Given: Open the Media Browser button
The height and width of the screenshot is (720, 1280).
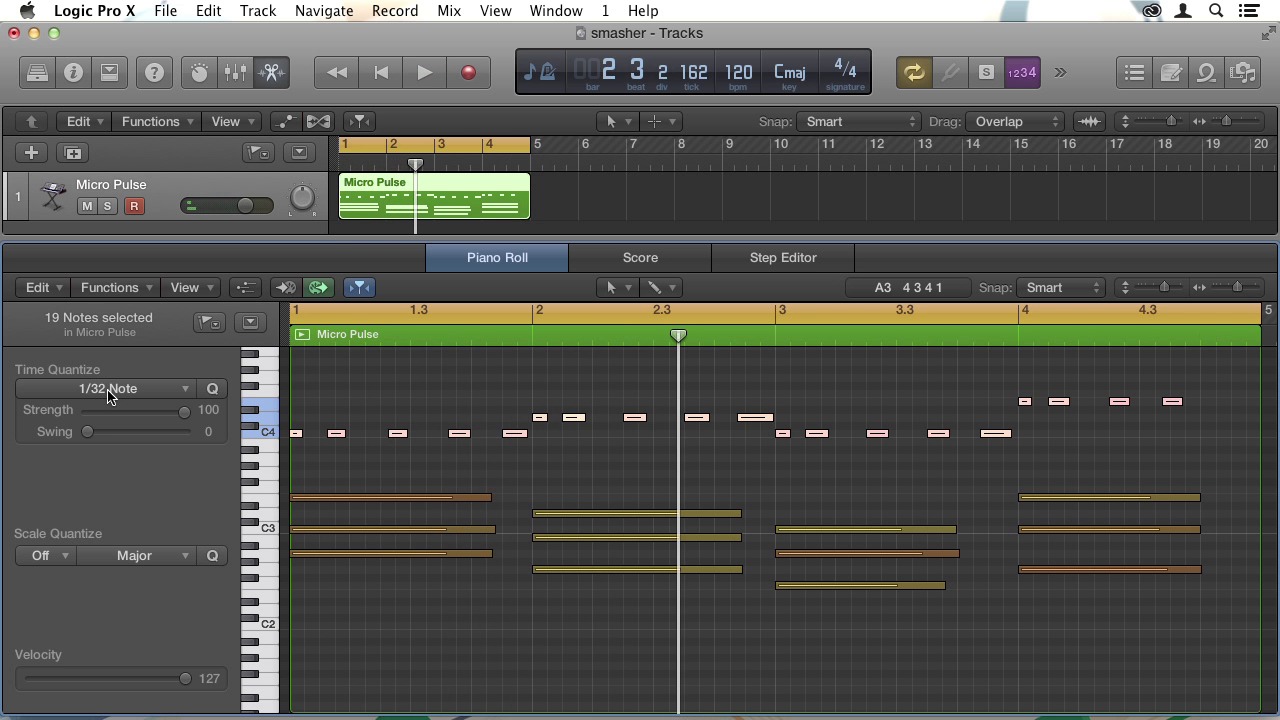Looking at the screenshot, I should [1242, 73].
